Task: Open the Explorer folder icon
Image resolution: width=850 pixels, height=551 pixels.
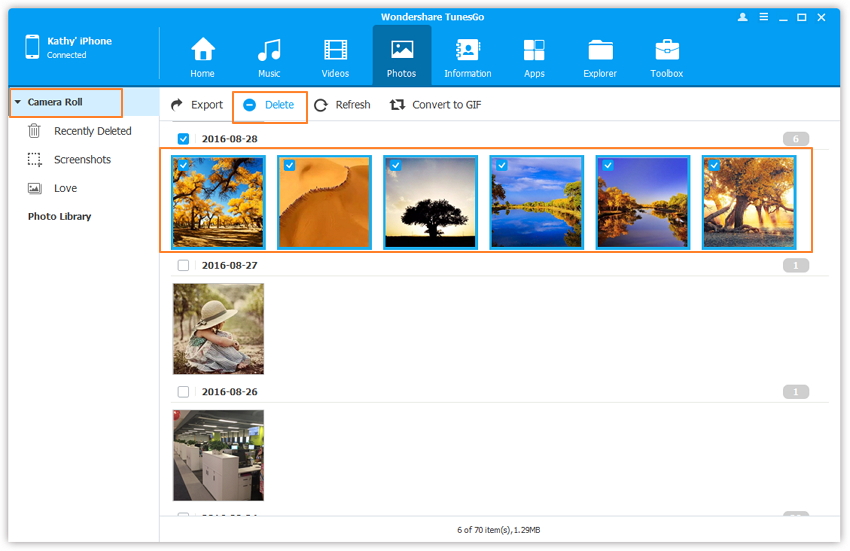Action: coord(601,50)
